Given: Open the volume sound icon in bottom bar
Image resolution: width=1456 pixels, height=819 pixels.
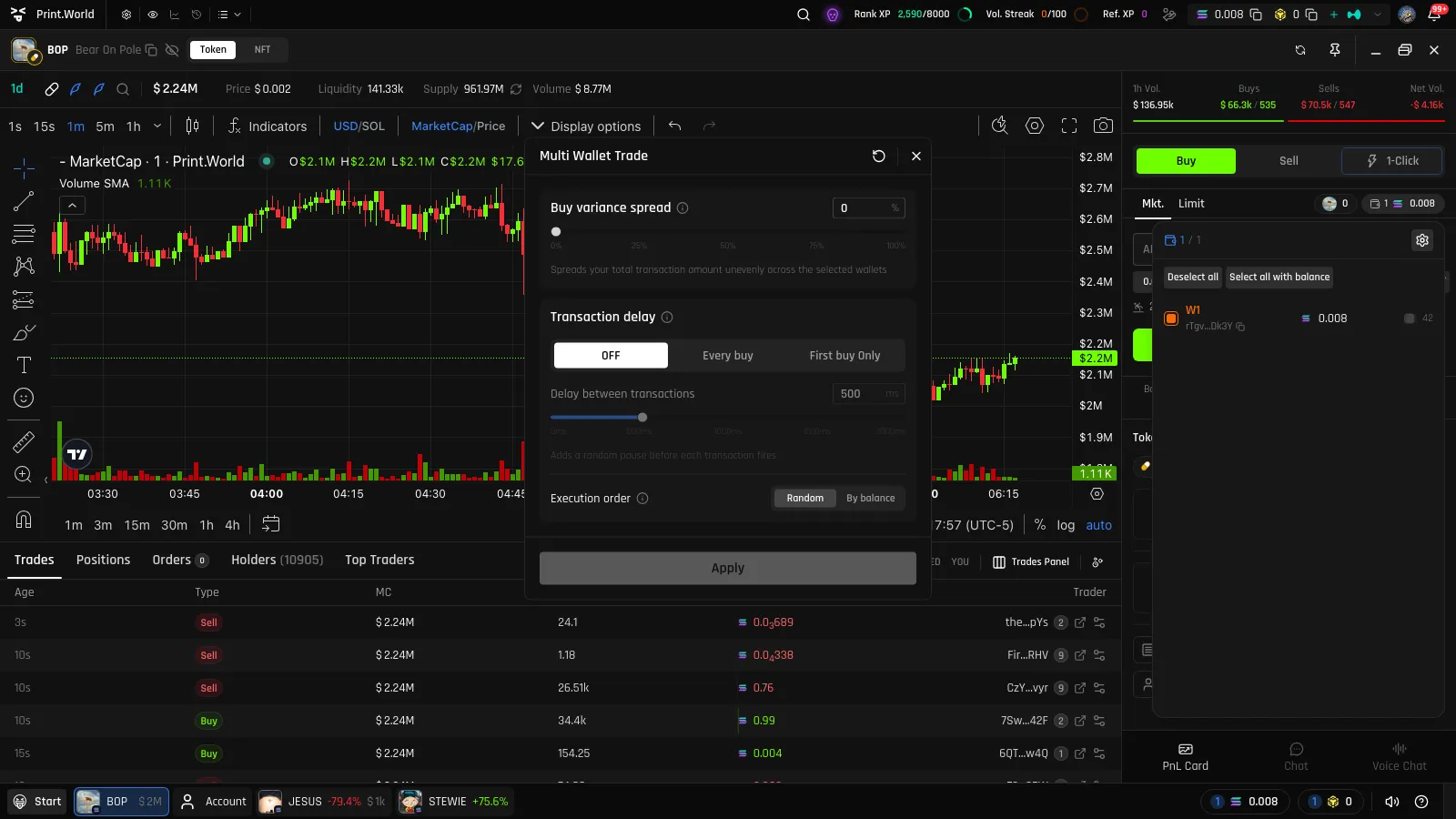Looking at the screenshot, I should (1392, 802).
